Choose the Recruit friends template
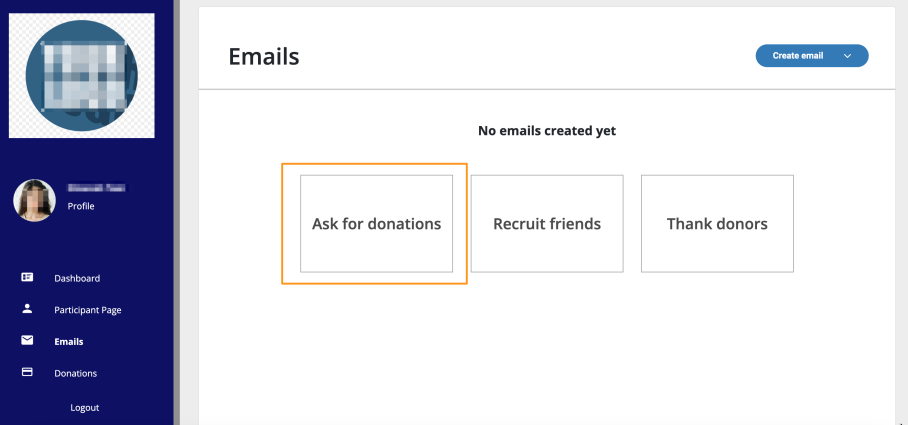The height and width of the screenshot is (425, 908). coord(547,224)
